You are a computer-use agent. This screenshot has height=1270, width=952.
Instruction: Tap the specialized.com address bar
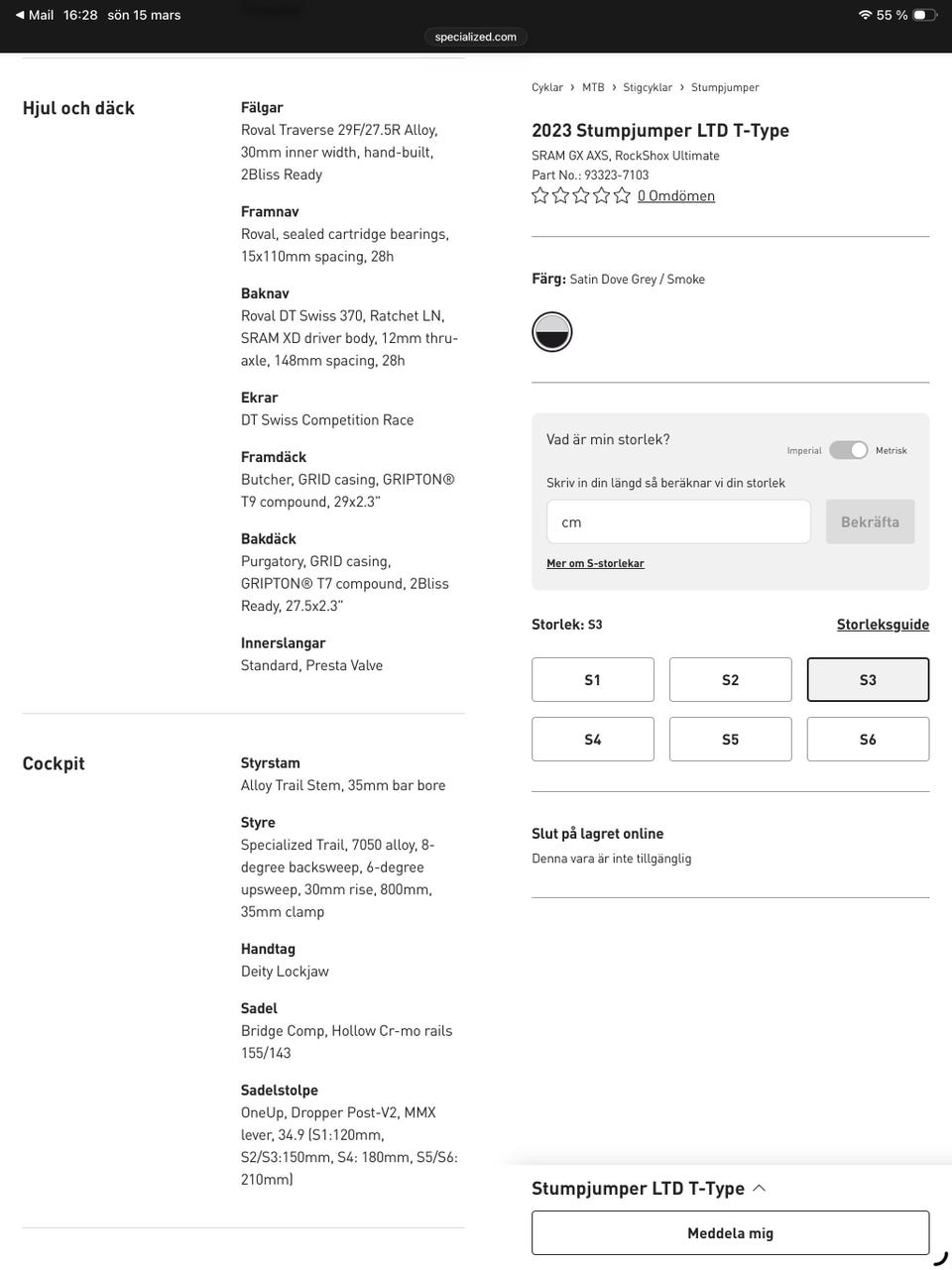(x=476, y=37)
